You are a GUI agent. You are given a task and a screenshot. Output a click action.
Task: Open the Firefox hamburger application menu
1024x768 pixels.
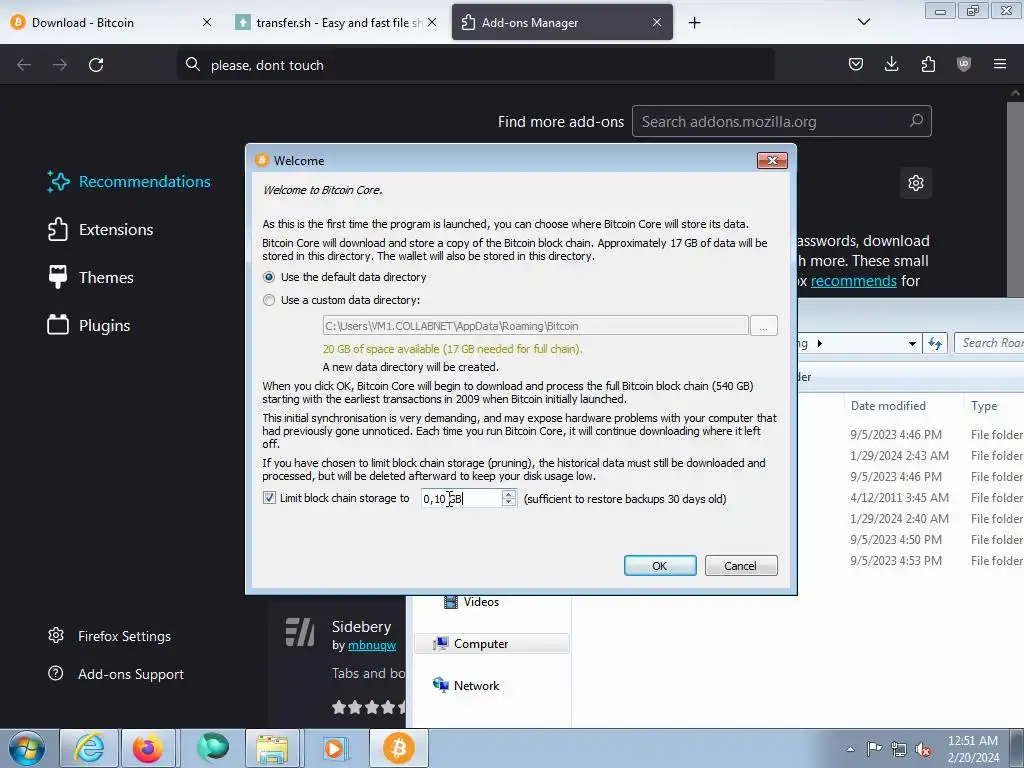(x=1000, y=64)
